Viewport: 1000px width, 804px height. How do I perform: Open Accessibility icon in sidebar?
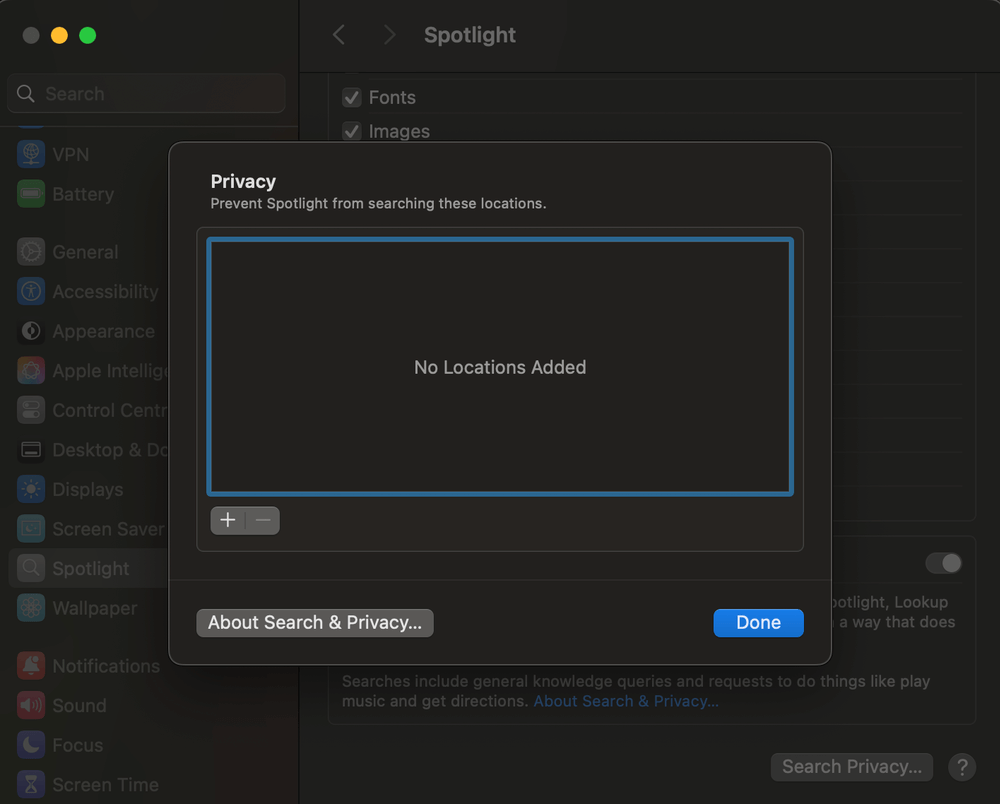pyautogui.click(x=31, y=291)
